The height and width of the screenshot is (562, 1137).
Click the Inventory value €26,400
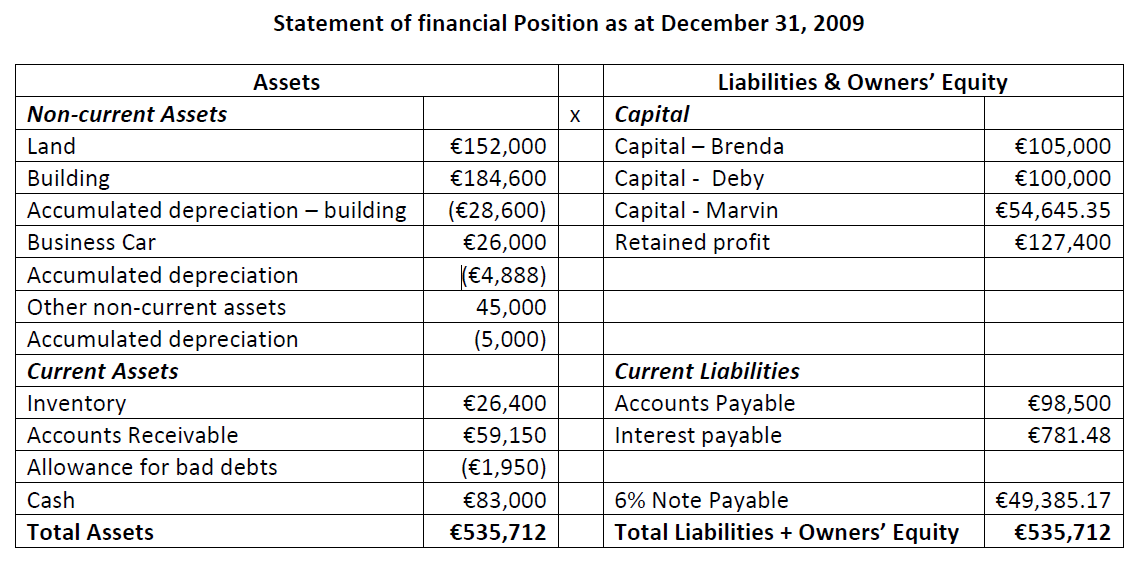(x=505, y=404)
